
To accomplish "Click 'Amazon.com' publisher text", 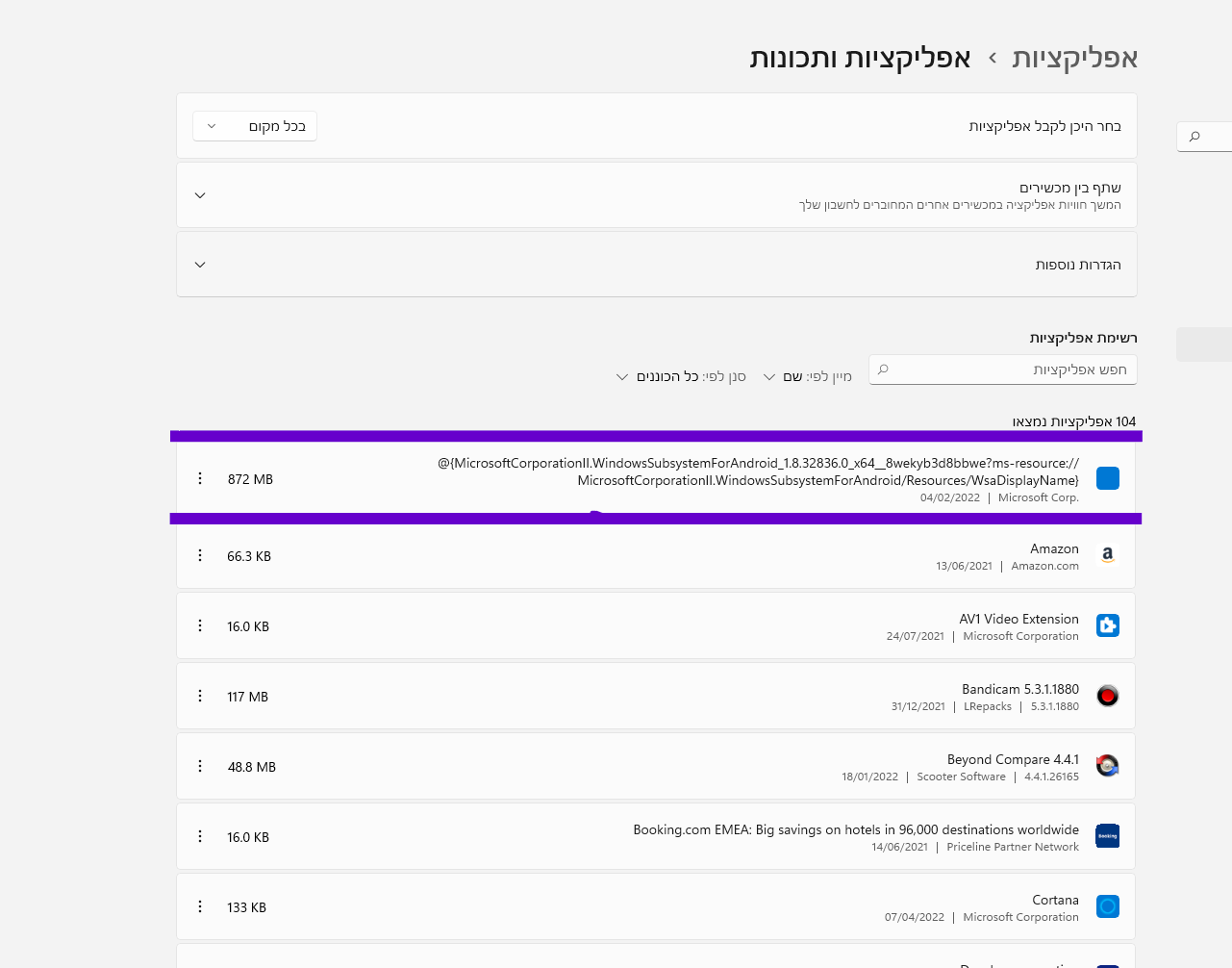I will point(1044,566).
